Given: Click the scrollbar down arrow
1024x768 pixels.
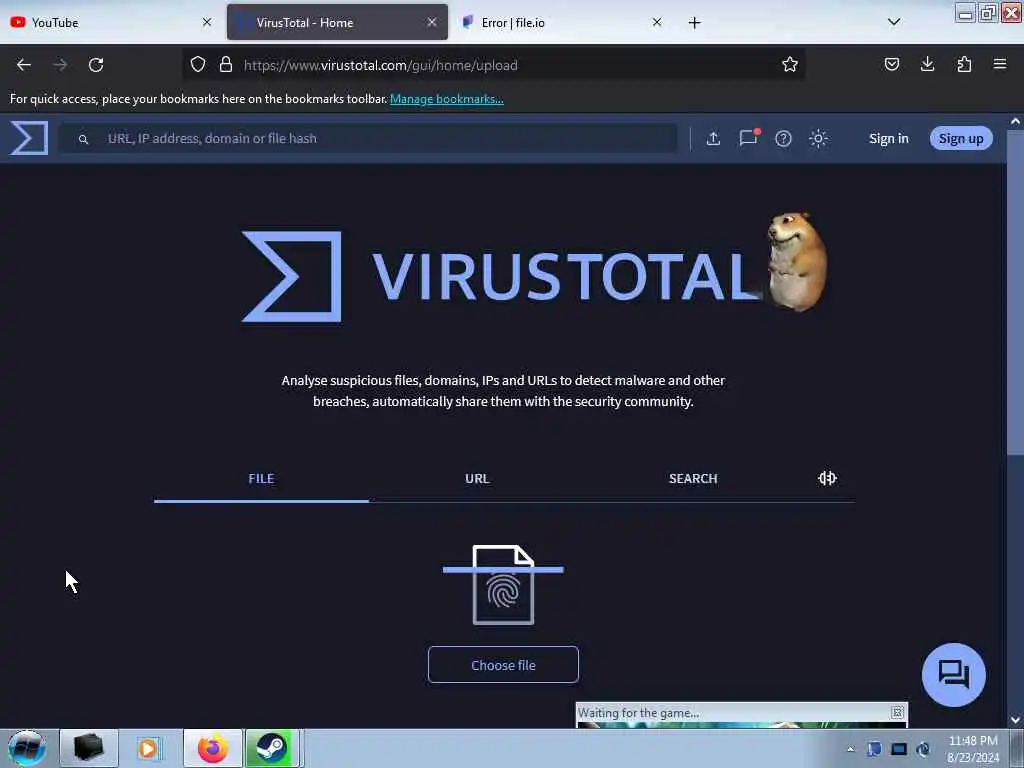Looking at the screenshot, I should pyautogui.click(x=1015, y=720).
